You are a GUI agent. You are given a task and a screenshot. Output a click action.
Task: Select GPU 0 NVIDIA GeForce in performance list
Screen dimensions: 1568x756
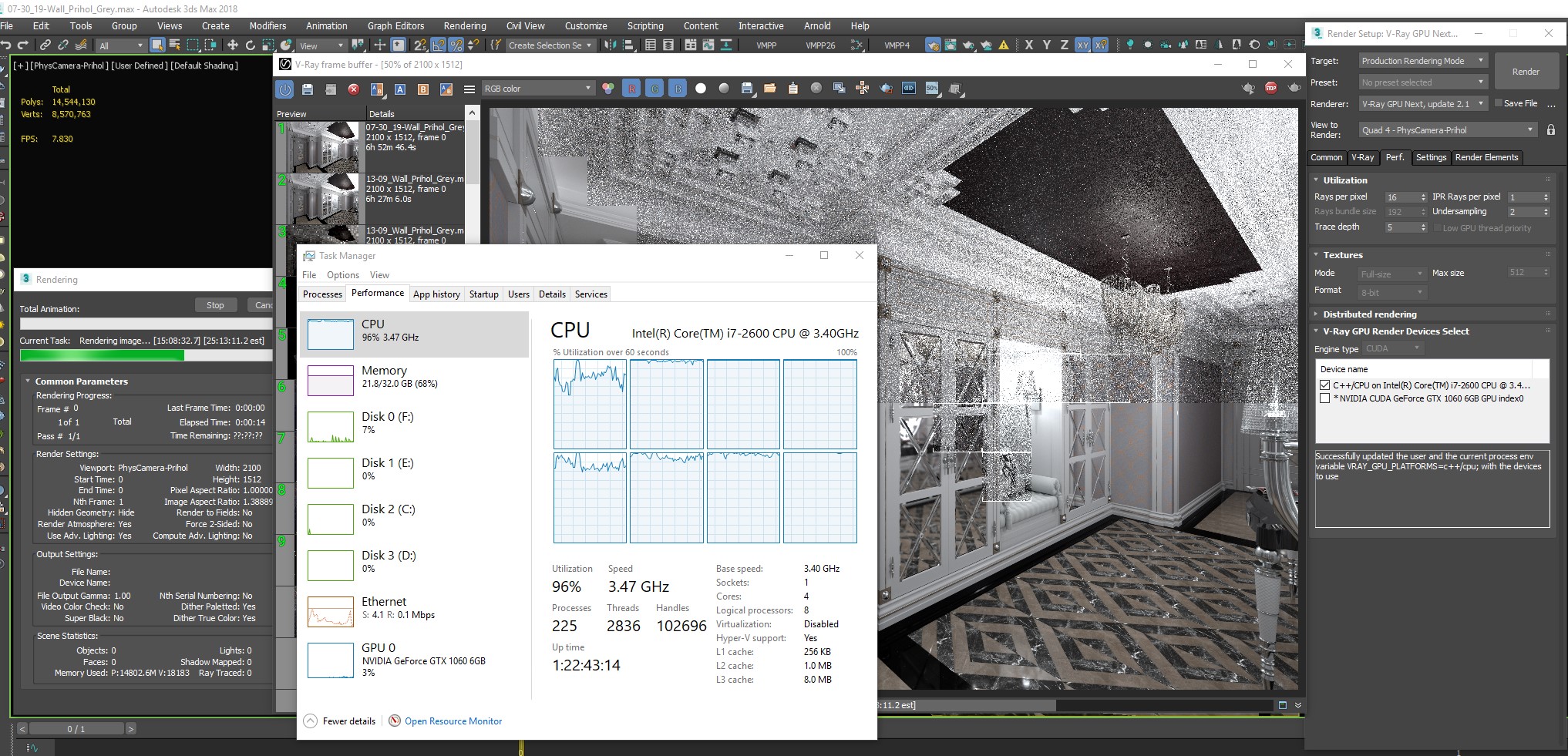tap(414, 660)
